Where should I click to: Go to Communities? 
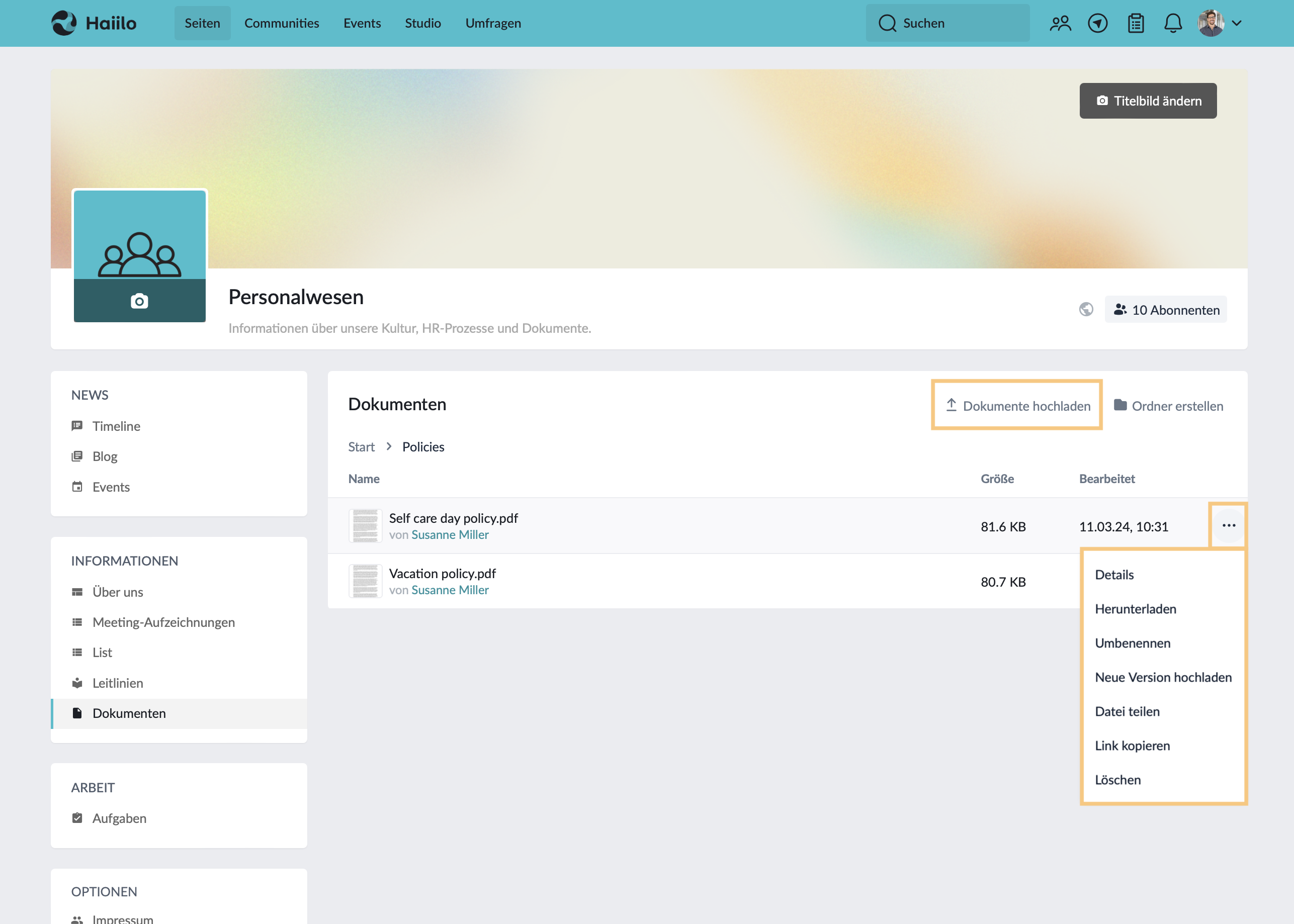282,23
